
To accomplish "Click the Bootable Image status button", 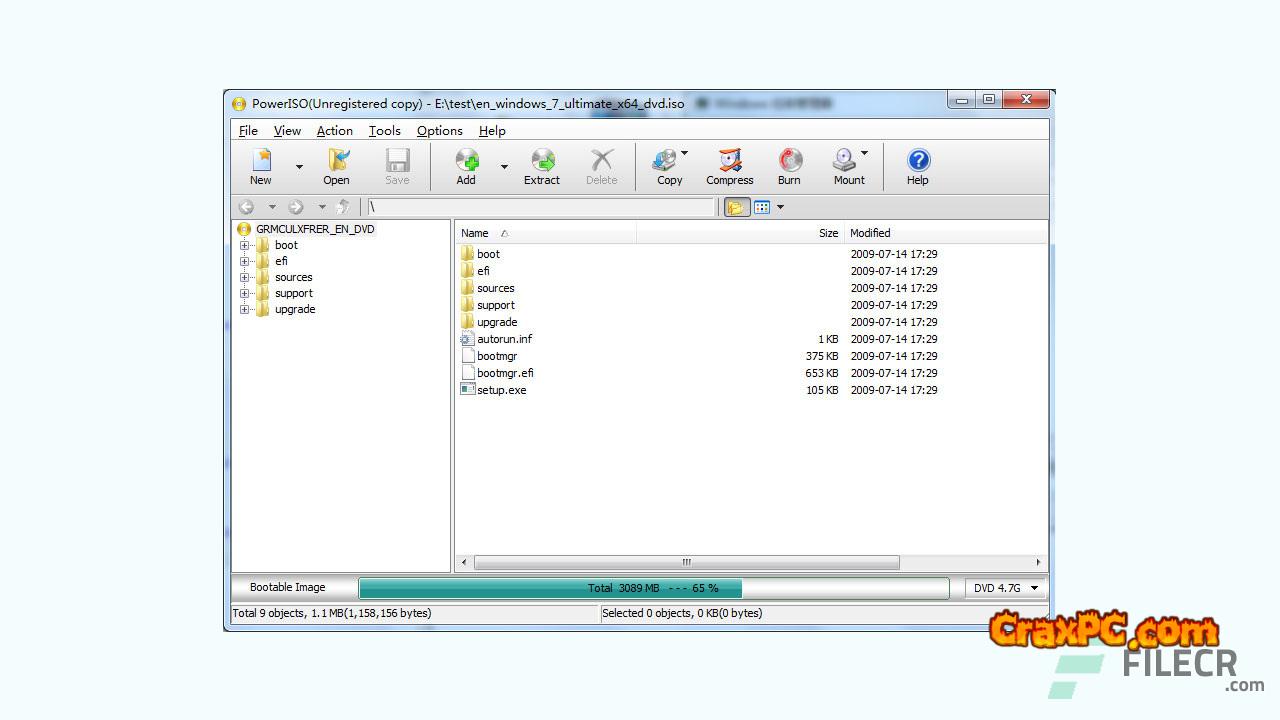I will (288, 588).
